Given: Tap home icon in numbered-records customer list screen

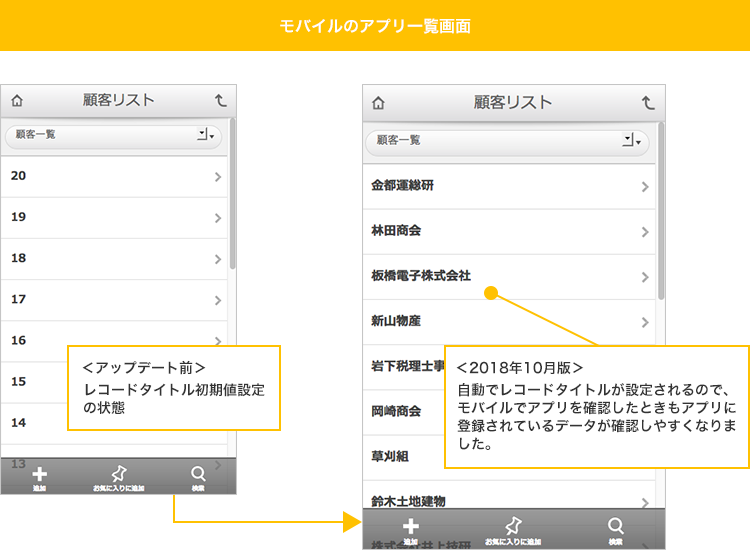Looking at the screenshot, I should coord(17,101).
